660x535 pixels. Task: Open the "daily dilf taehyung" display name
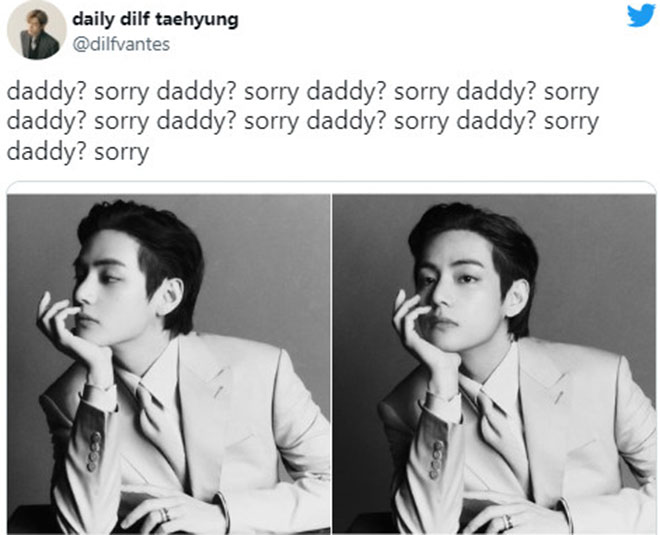point(155,19)
